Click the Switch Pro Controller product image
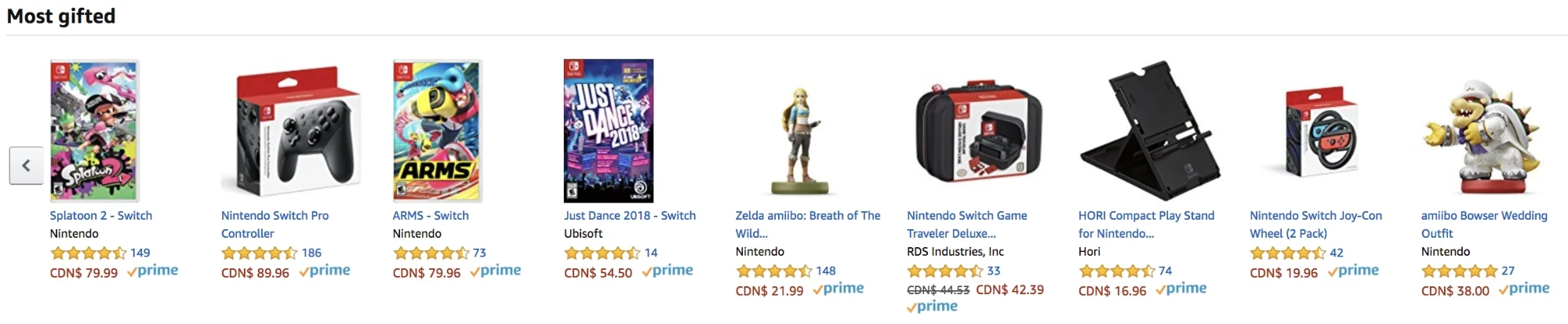 coord(290,131)
